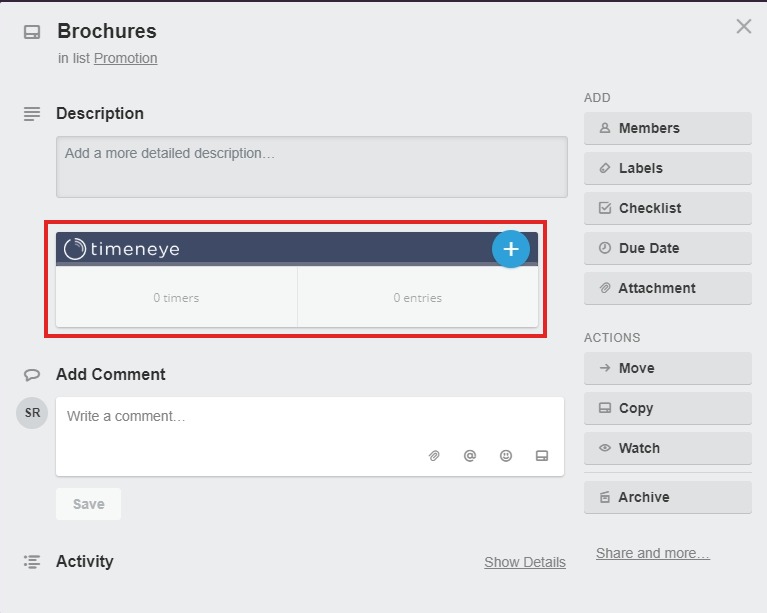Select the 0 entries section
The height and width of the screenshot is (613, 767).
pyautogui.click(x=418, y=297)
